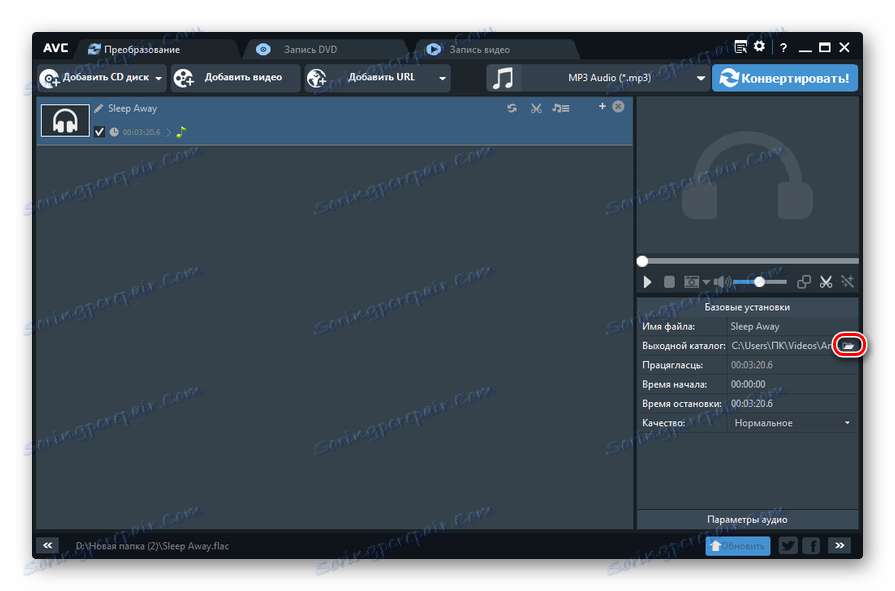Open settings gear in title bar
The width and height of the screenshot is (895, 591).
(x=759, y=47)
